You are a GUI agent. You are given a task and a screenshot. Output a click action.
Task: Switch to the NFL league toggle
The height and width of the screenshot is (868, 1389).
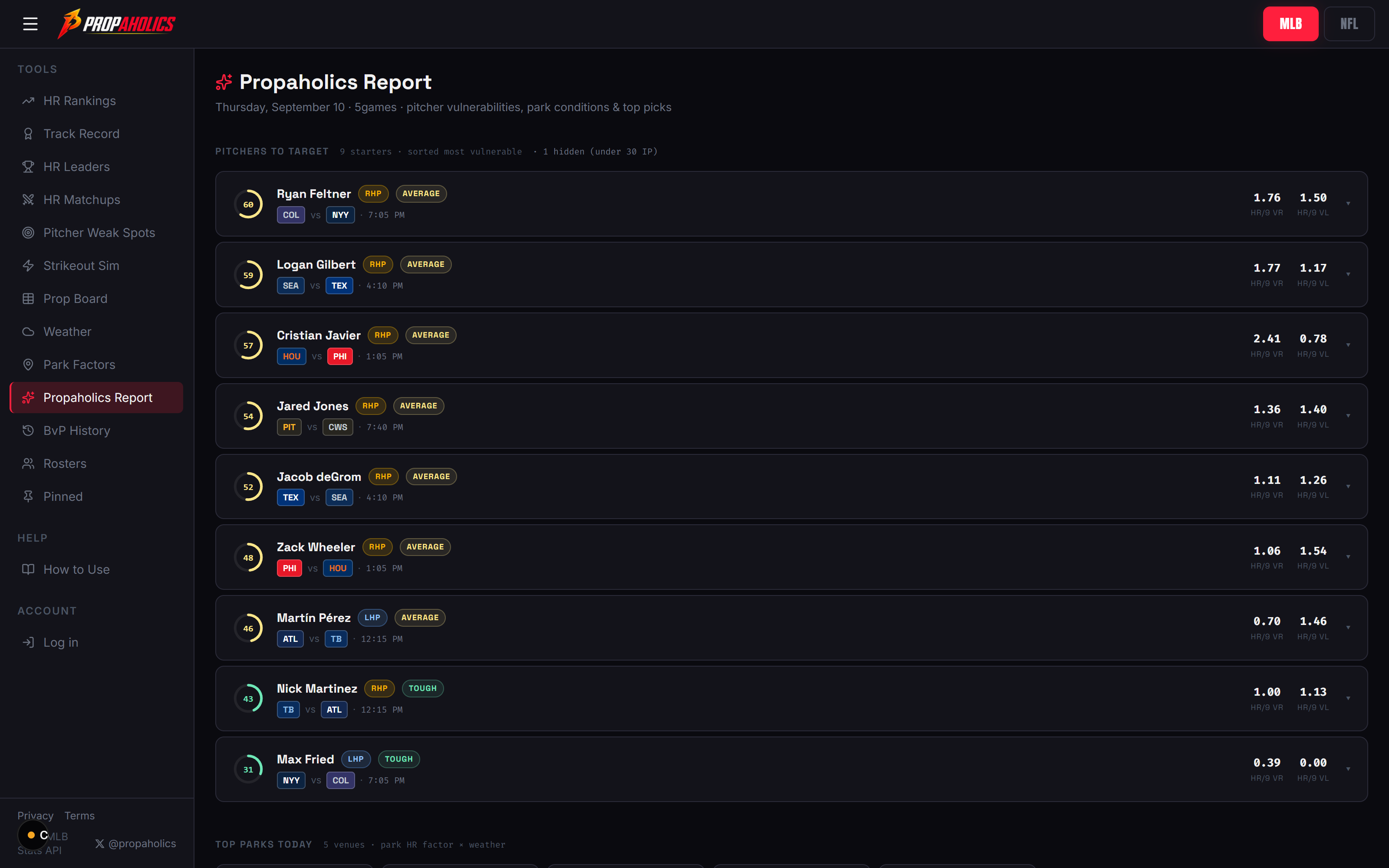point(1349,24)
